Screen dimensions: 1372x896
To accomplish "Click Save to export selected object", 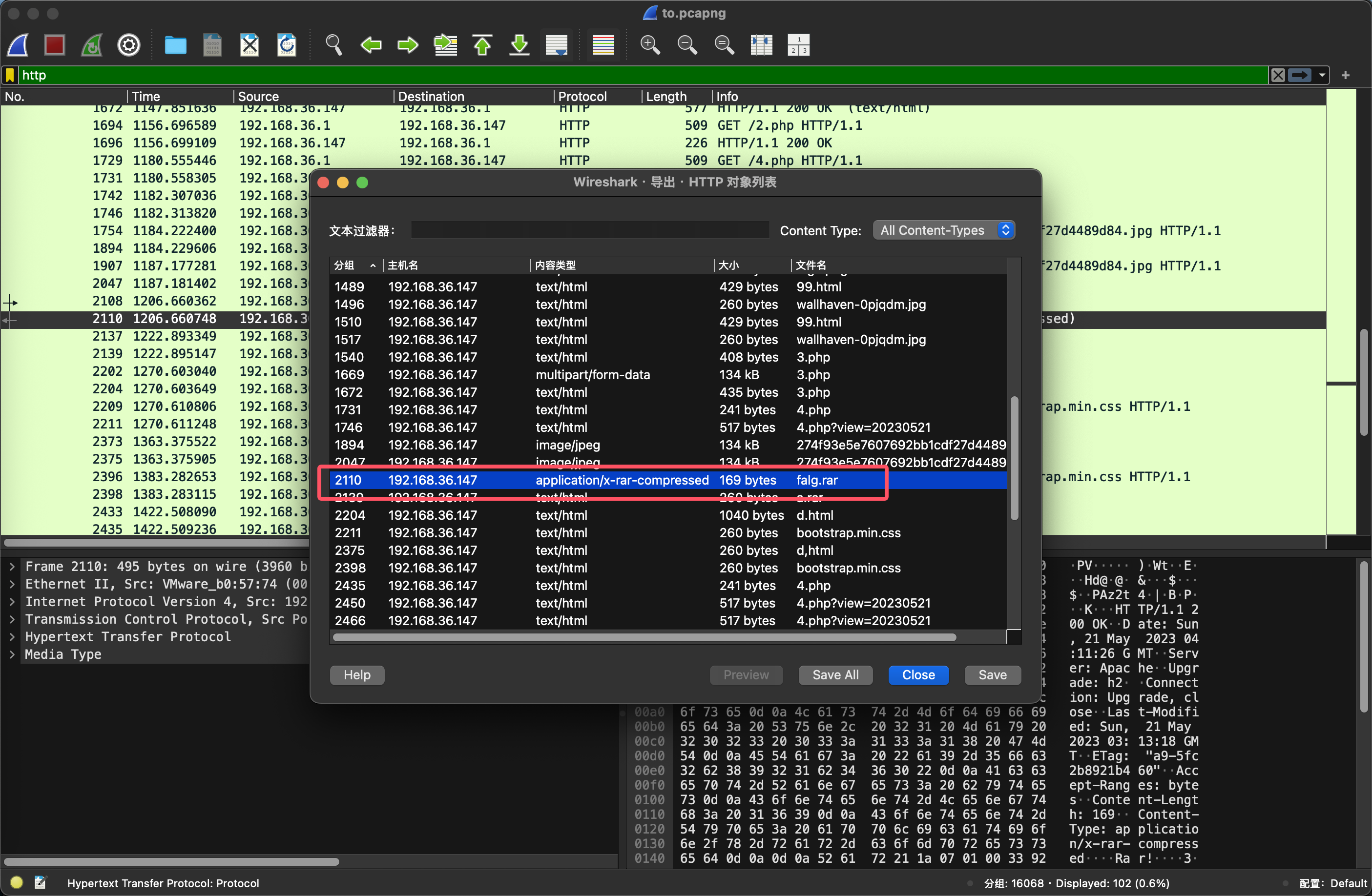I will pos(993,675).
